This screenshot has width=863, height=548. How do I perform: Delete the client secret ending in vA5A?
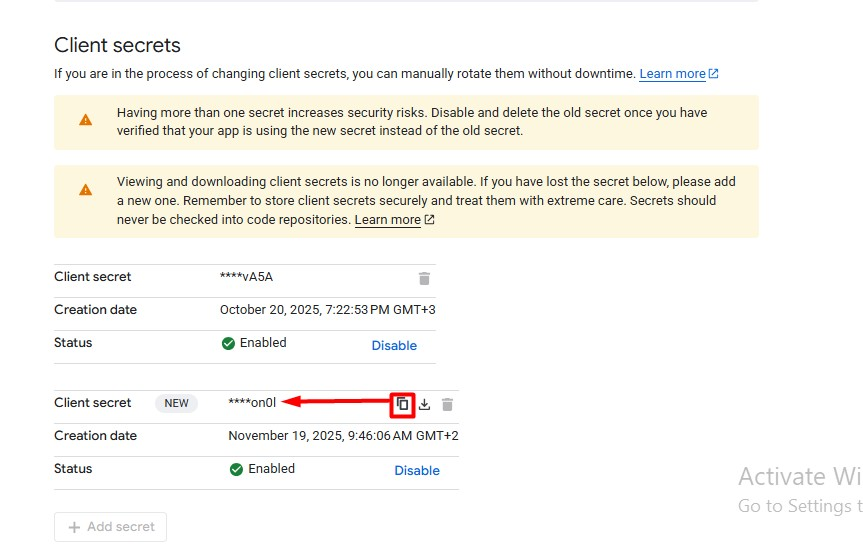point(424,278)
